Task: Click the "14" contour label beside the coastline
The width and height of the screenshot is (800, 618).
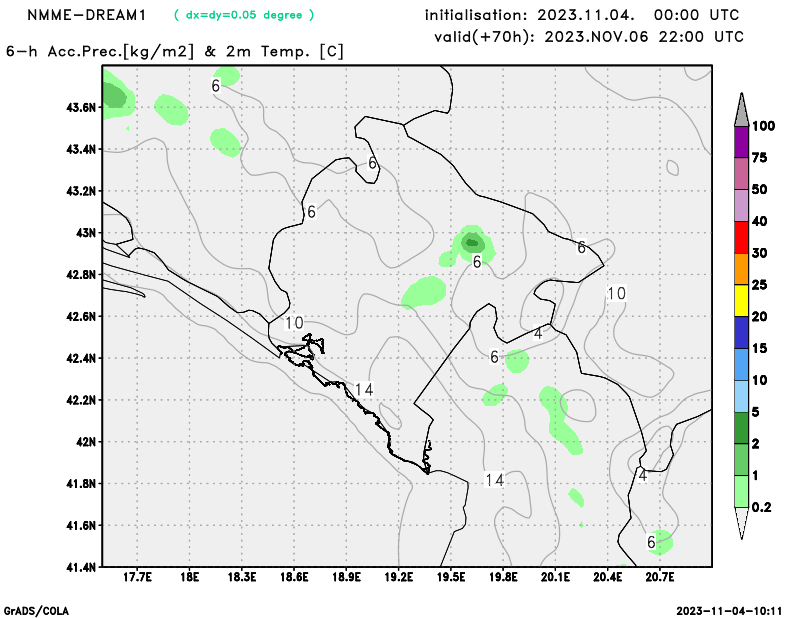Action: pos(364,390)
